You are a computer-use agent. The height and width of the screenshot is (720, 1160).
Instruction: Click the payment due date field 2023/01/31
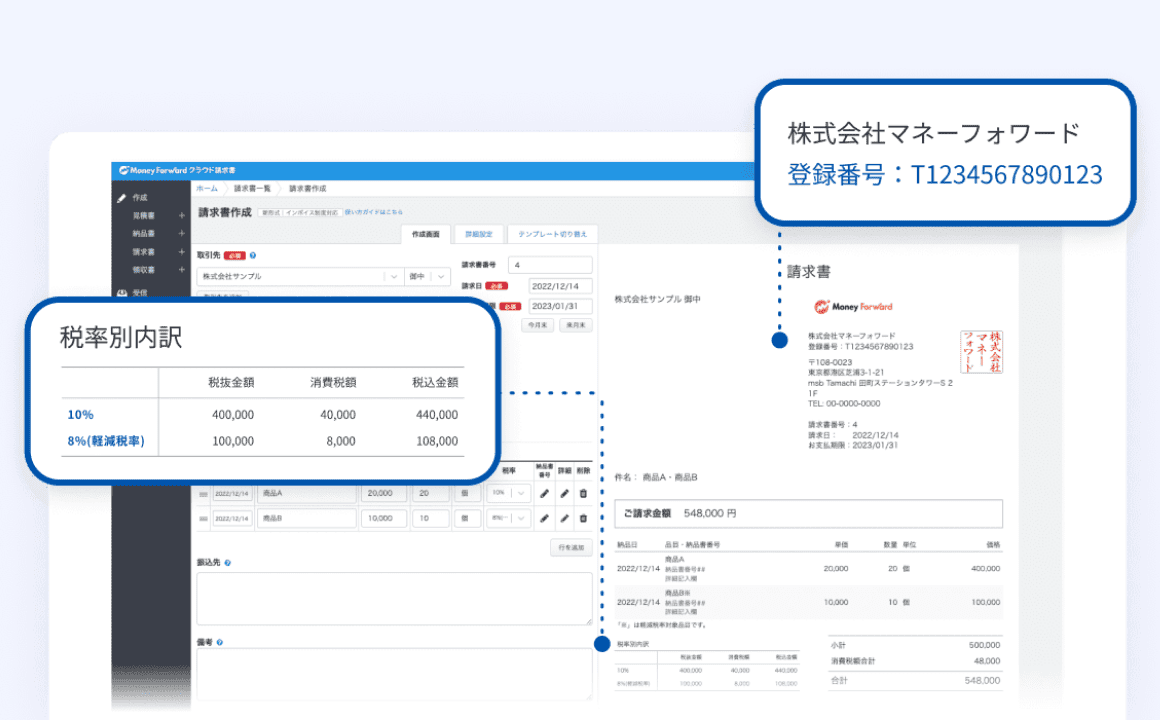tap(561, 306)
